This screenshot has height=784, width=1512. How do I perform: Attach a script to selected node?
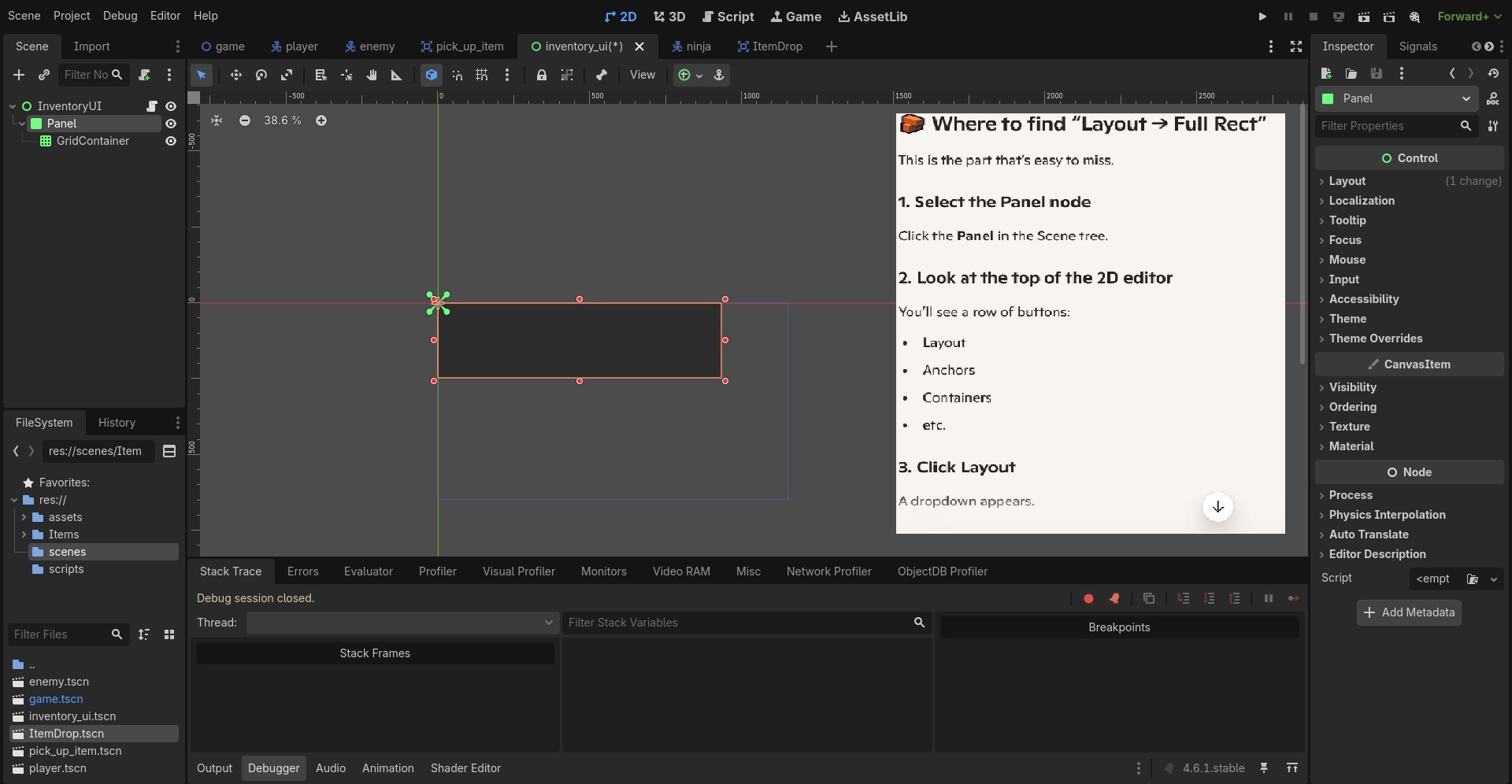(x=144, y=75)
